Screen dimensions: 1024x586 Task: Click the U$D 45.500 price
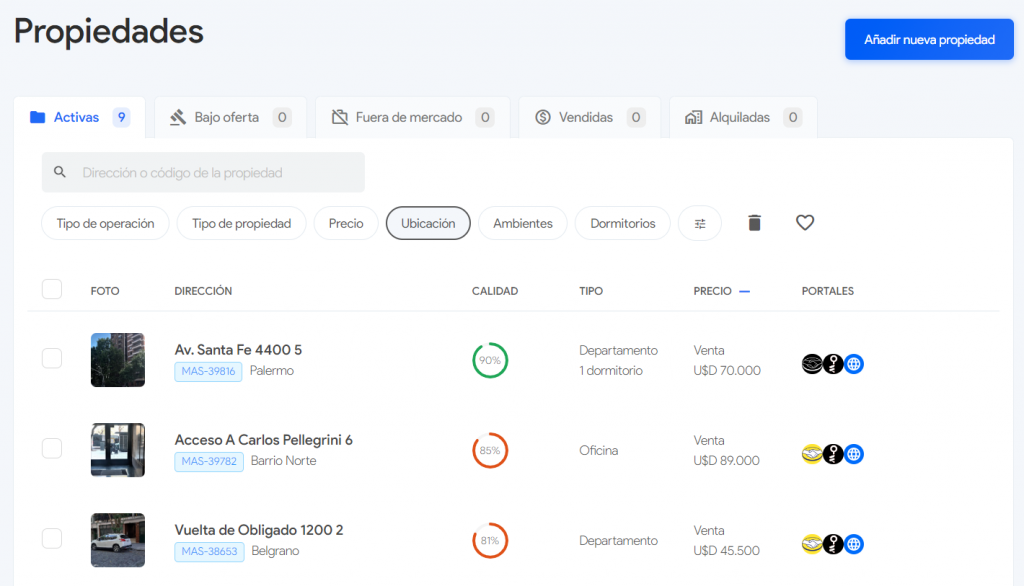726,551
